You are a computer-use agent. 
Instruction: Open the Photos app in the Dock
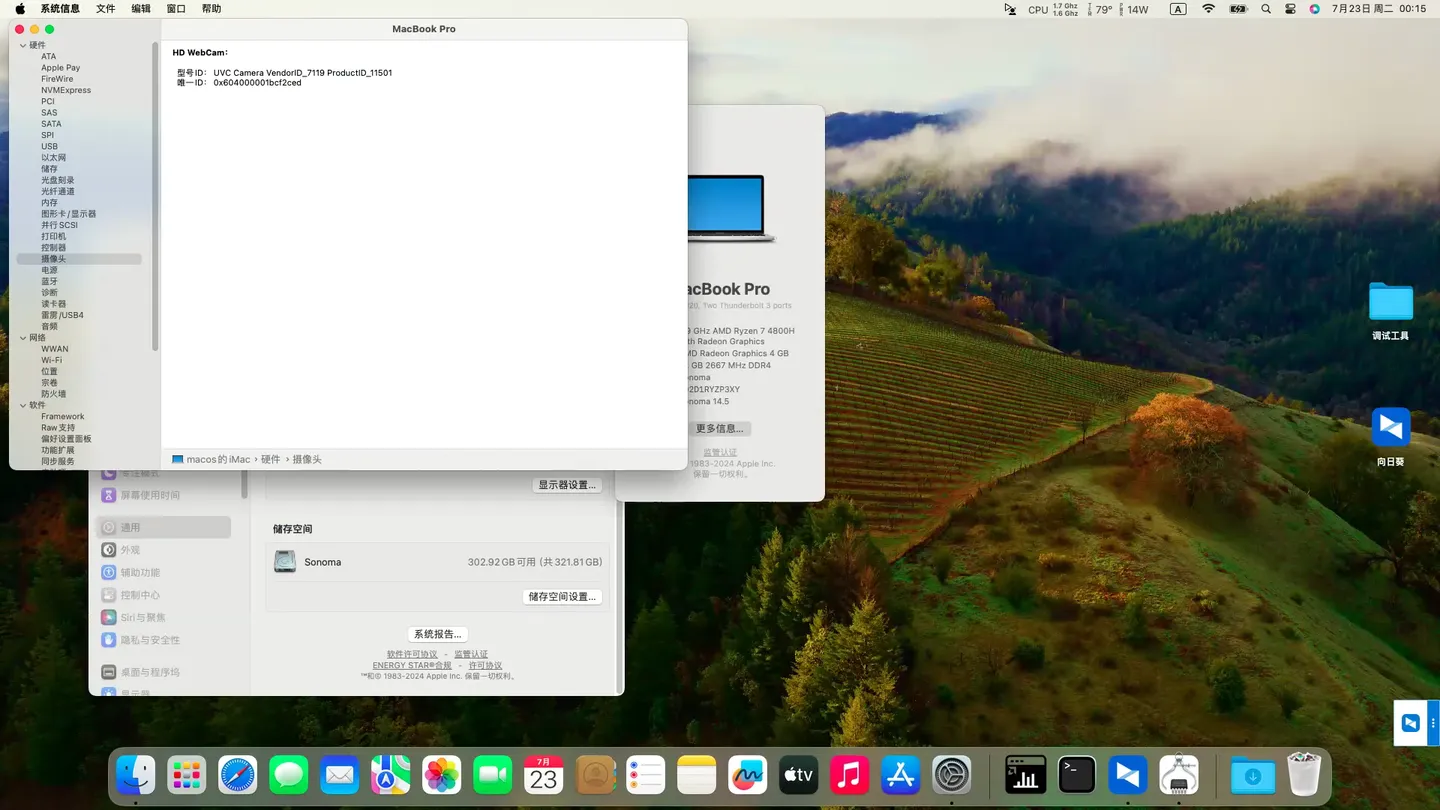[x=441, y=775]
